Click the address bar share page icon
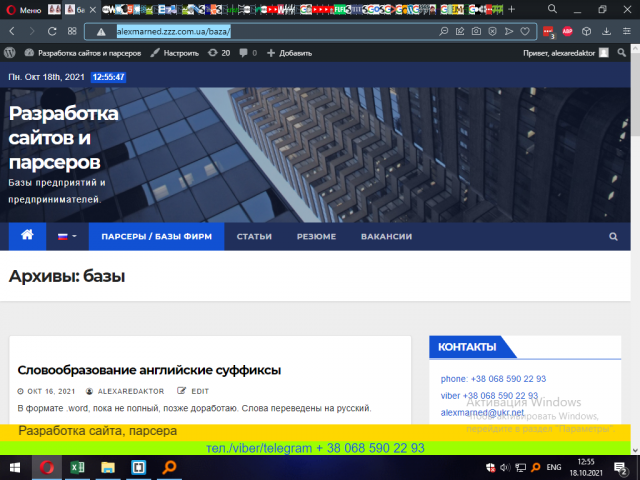This screenshot has width=640, height=480. (x=460, y=31)
